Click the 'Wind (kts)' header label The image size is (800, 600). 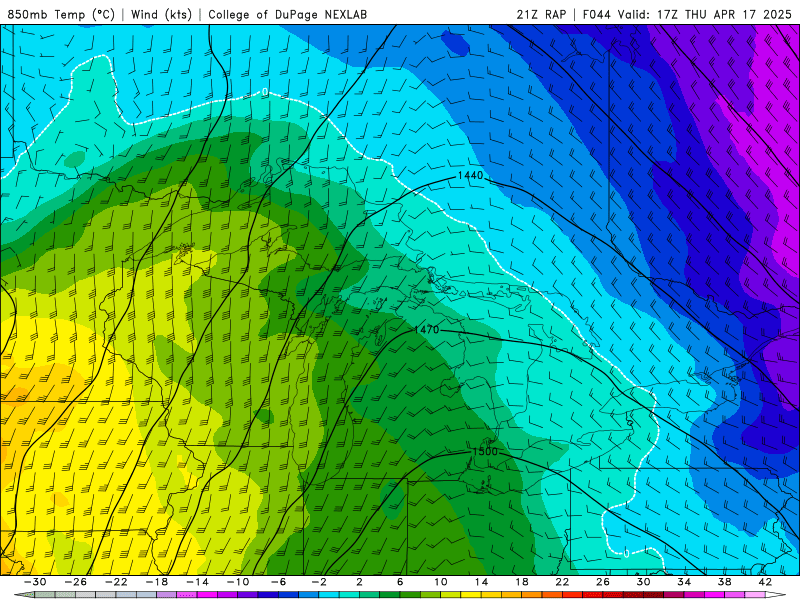pos(161,14)
